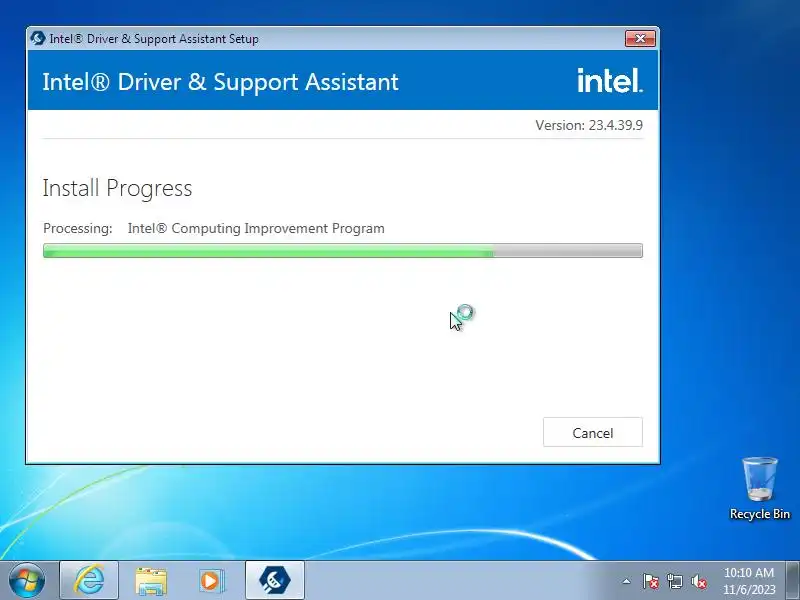Click the Intel® Driver & Support Assistant Setup title bar text

[x=154, y=39]
